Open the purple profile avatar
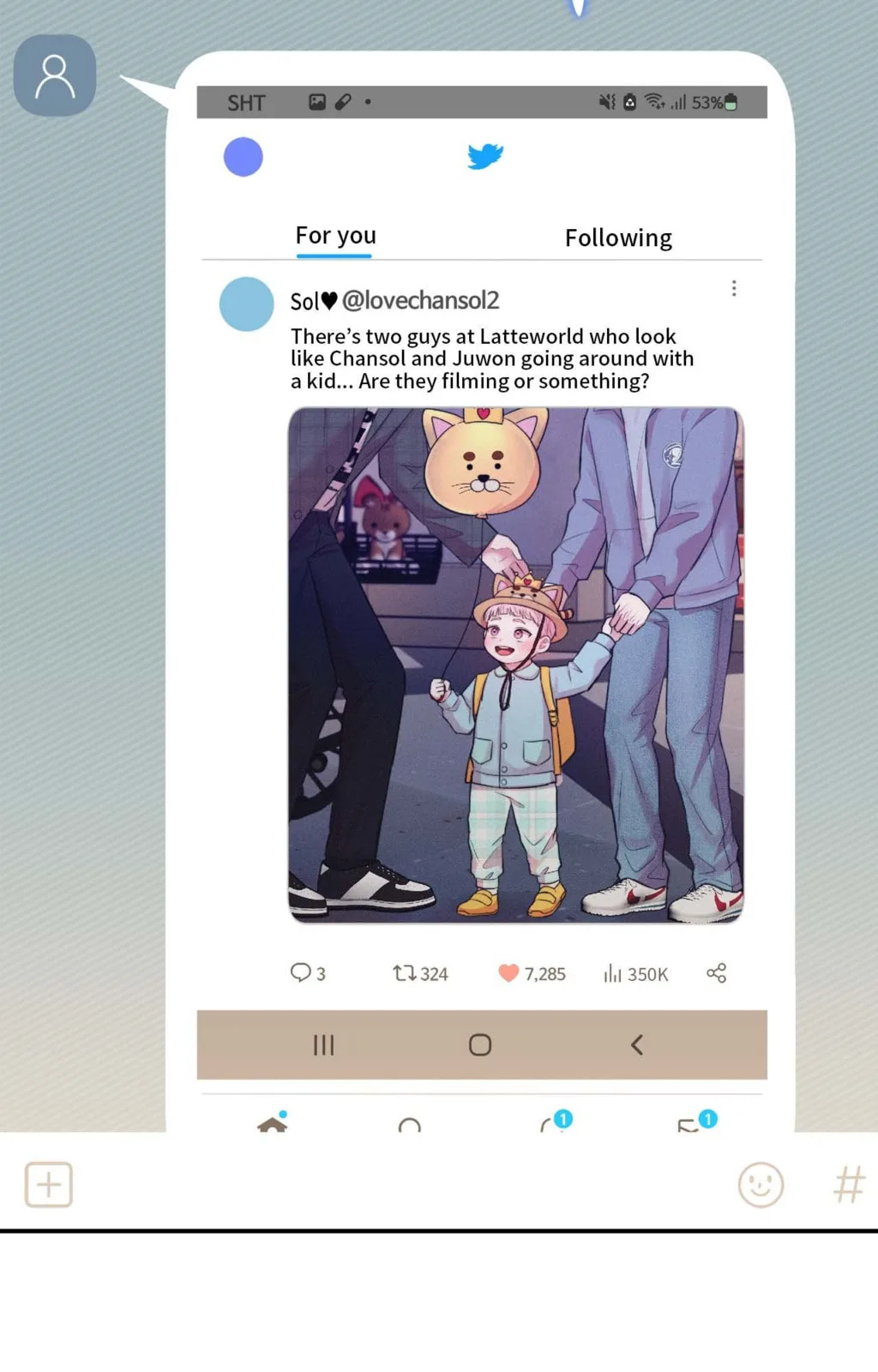Viewport: 878px width, 1372px height. (244, 157)
